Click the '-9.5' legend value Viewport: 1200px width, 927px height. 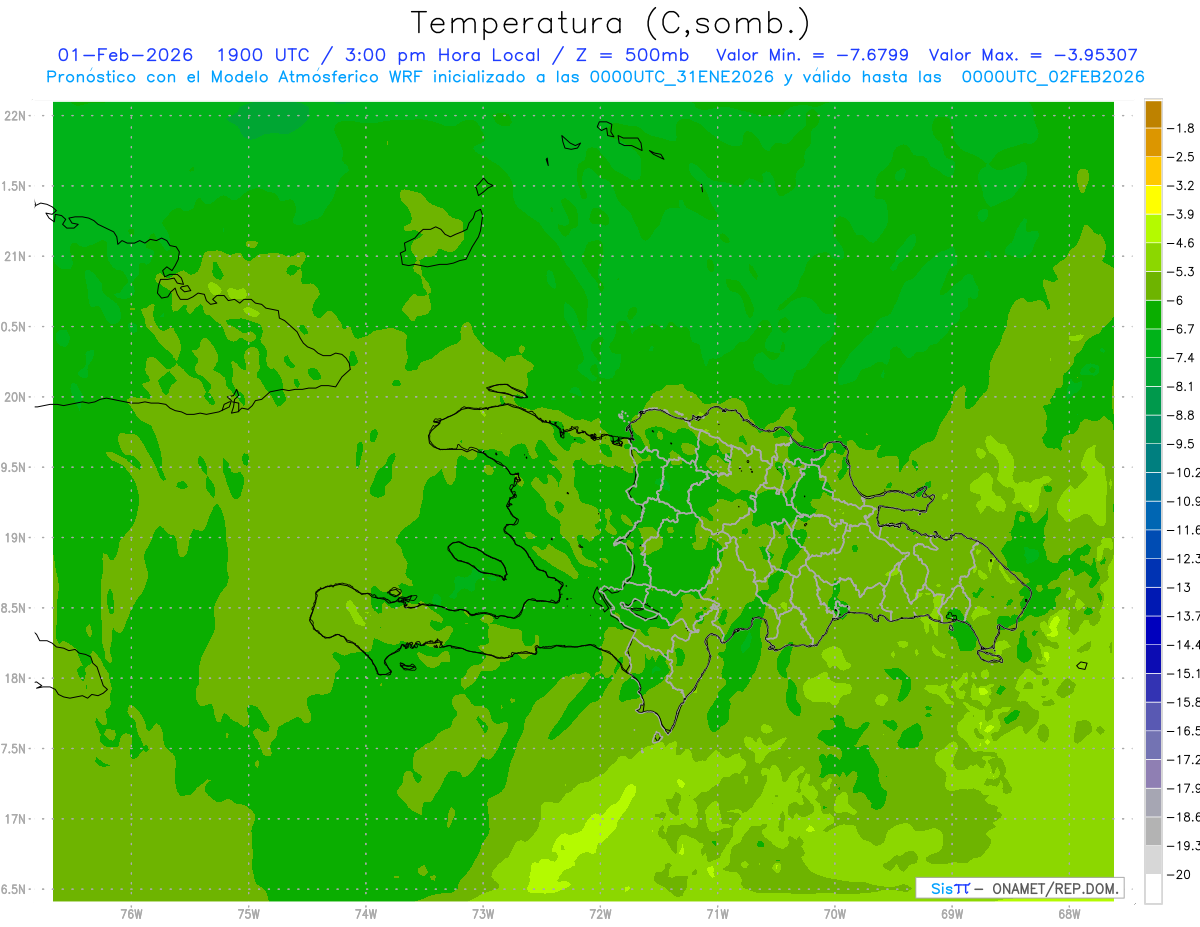click(x=1180, y=444)
